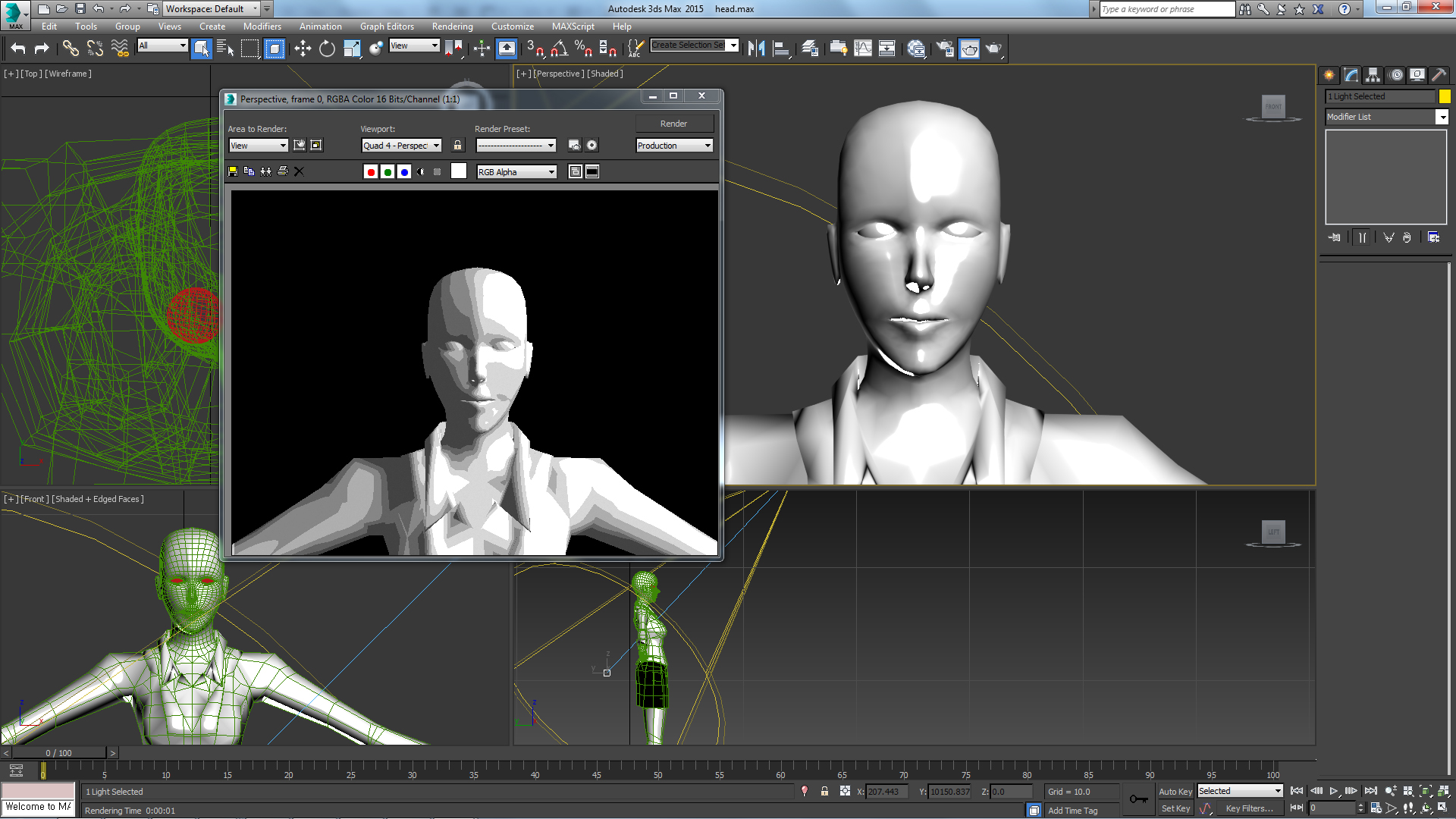Open Production render mode dropdown
This screenshot has height=819, width=1456.
[674, 146]
